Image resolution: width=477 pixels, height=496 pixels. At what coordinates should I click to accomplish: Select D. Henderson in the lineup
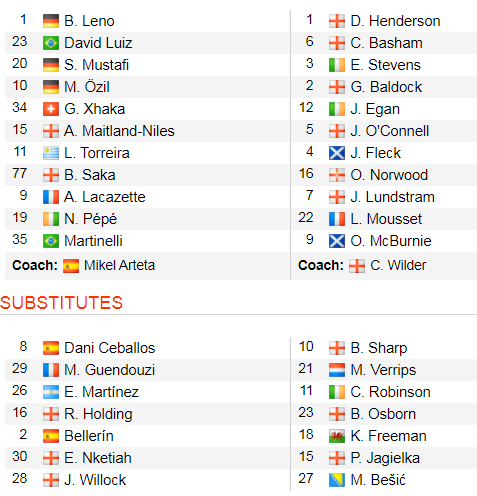[x=395, y=21]
